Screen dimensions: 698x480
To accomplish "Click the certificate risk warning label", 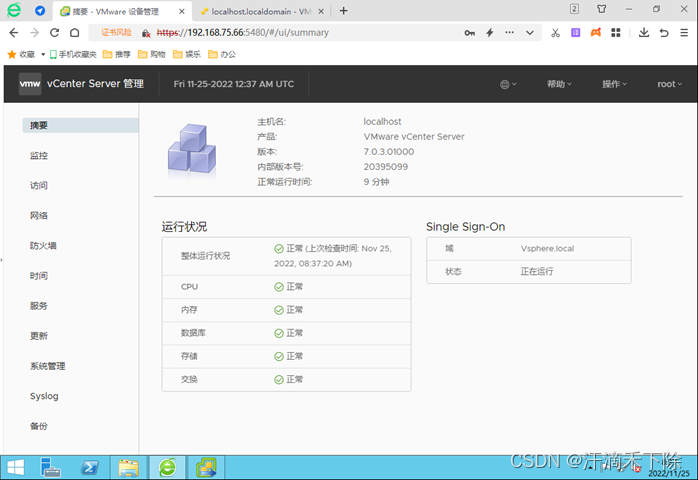I will pos(116,33).
